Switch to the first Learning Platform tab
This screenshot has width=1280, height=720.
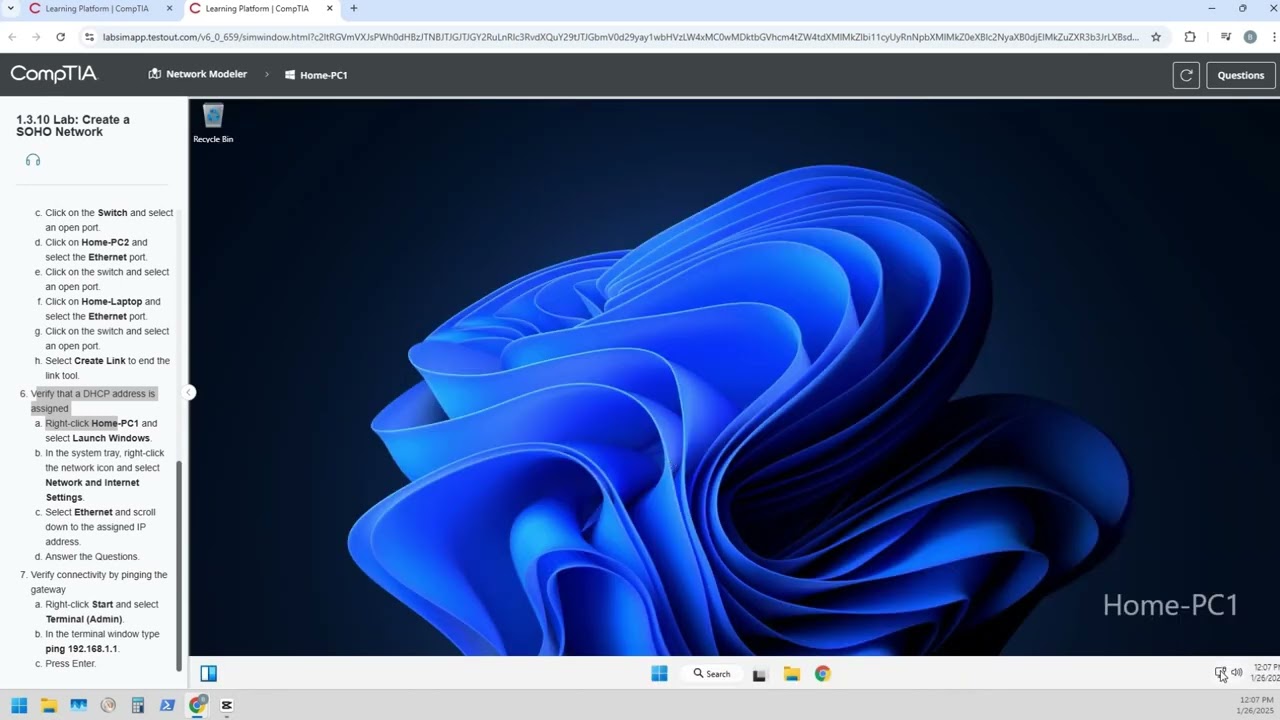(x=97, y=9)
